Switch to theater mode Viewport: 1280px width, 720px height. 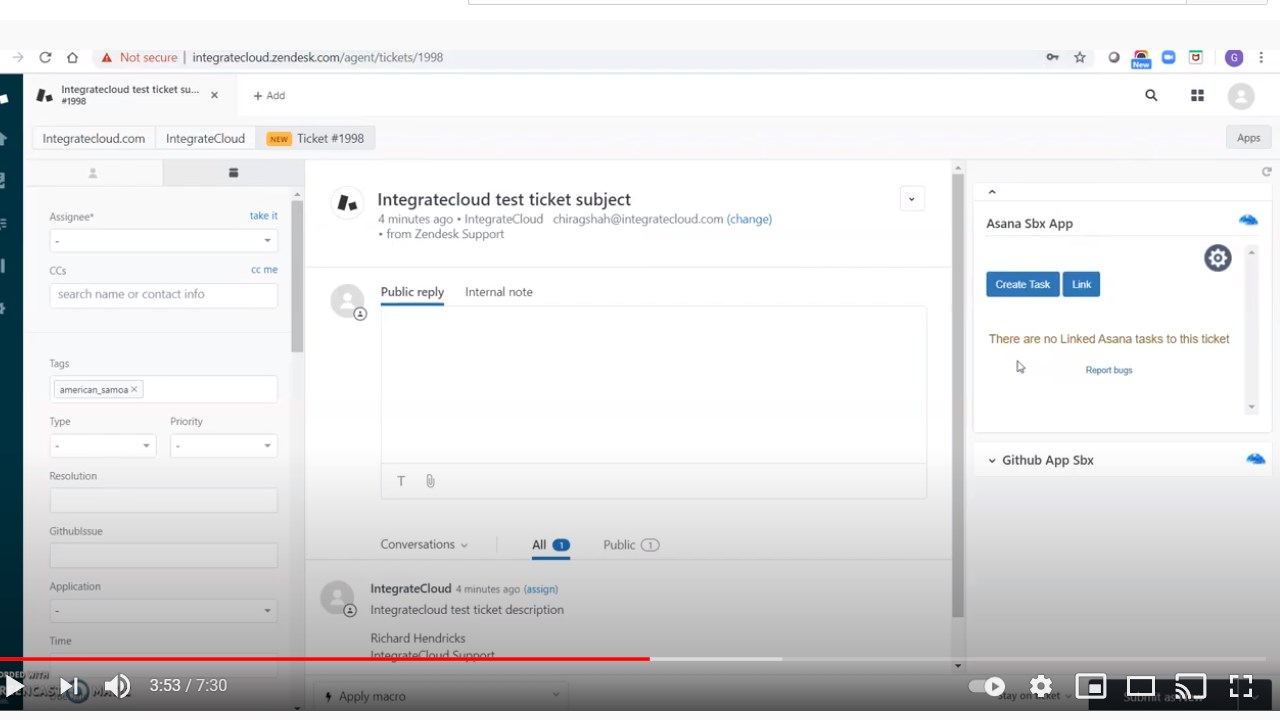pos(1141,686)
